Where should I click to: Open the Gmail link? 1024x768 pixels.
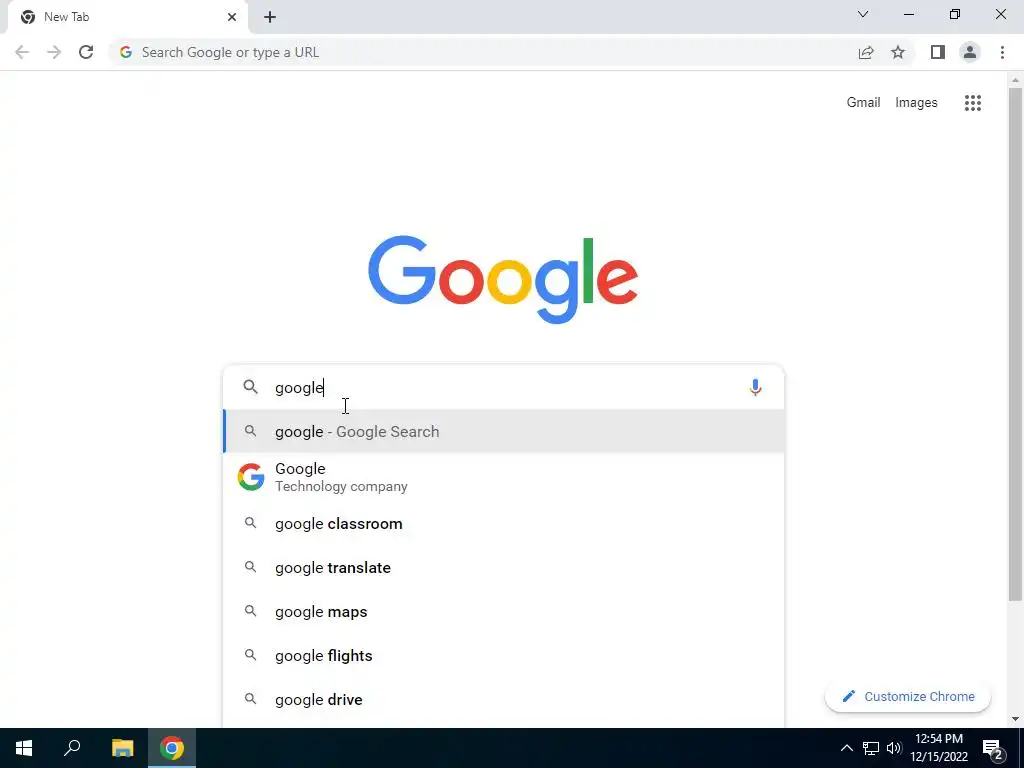(863, 103)
